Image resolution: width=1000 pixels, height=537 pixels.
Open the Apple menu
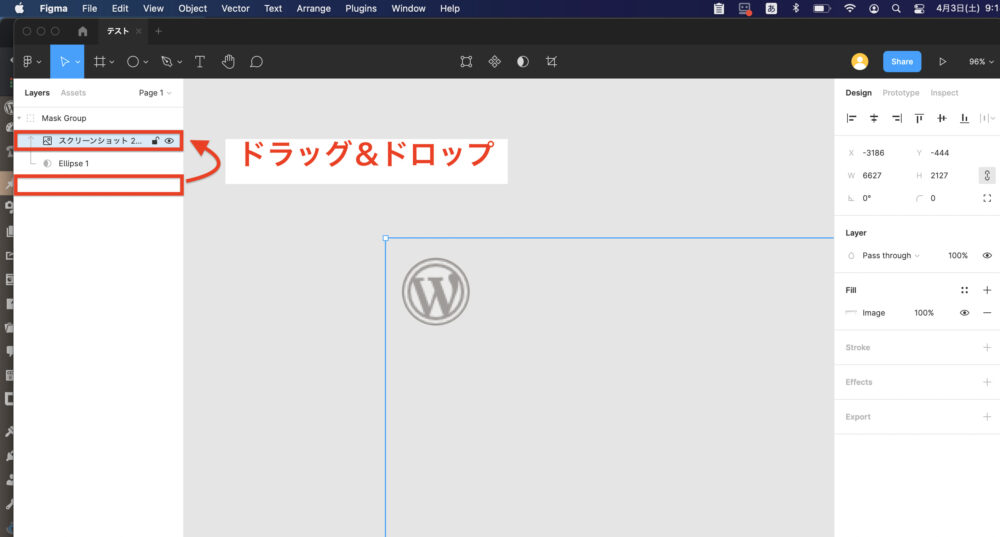(19, 8)
